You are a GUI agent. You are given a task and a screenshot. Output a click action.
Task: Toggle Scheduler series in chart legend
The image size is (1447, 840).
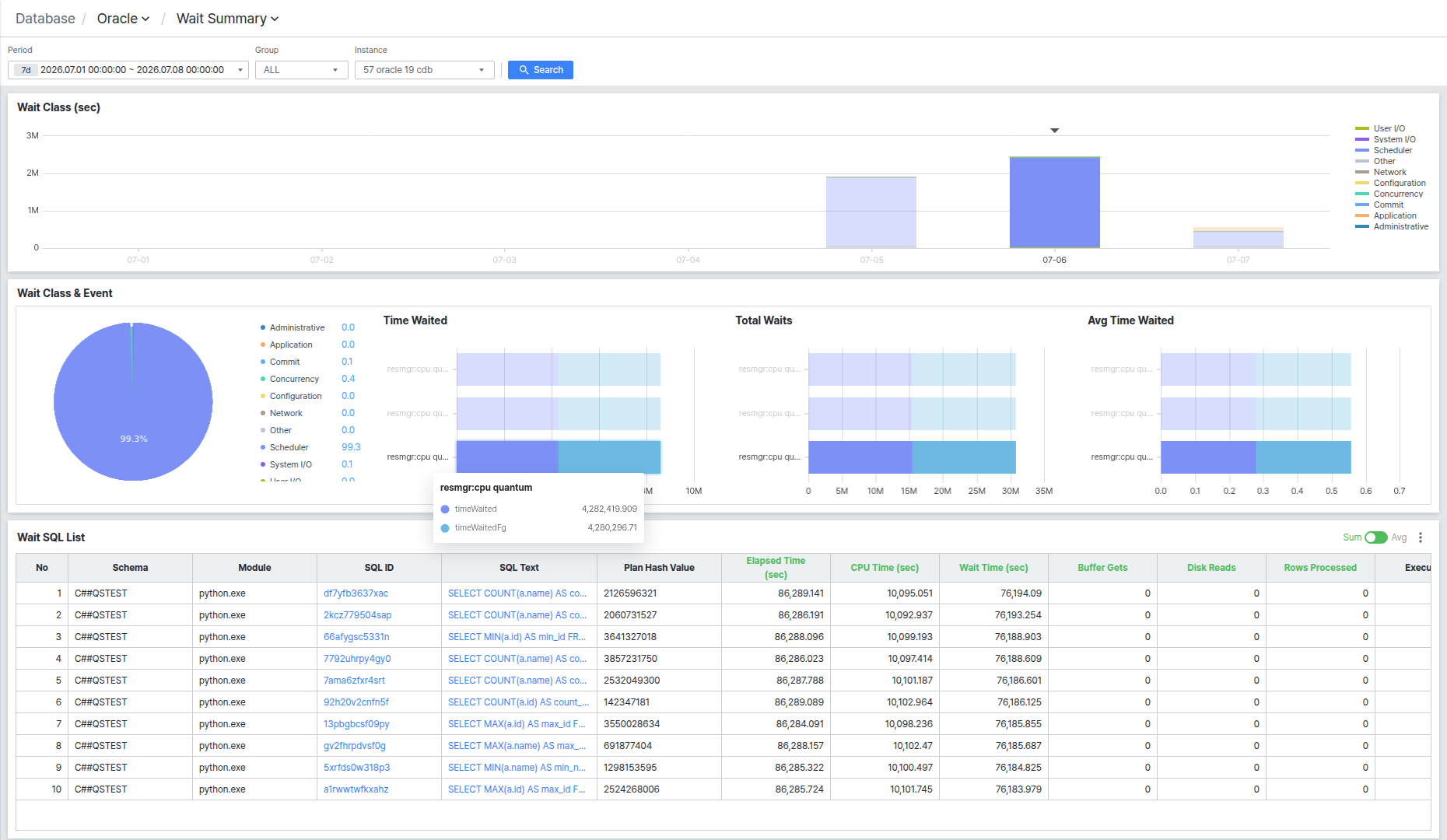(x=1393, y=150)
